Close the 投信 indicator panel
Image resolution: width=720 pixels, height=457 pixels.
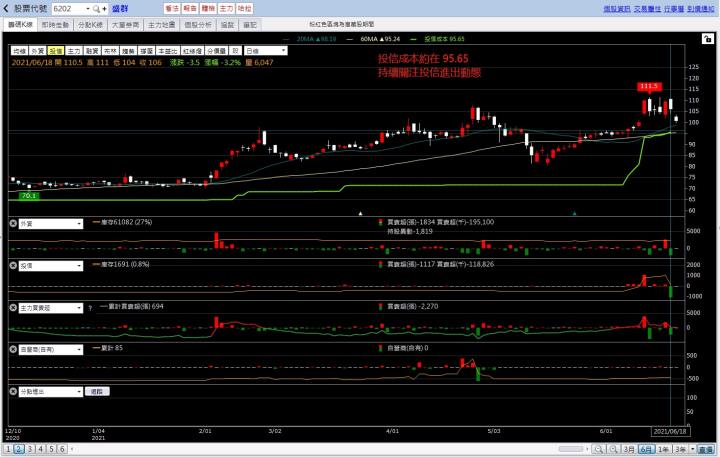pyautogui.click(x=13, y=265)
